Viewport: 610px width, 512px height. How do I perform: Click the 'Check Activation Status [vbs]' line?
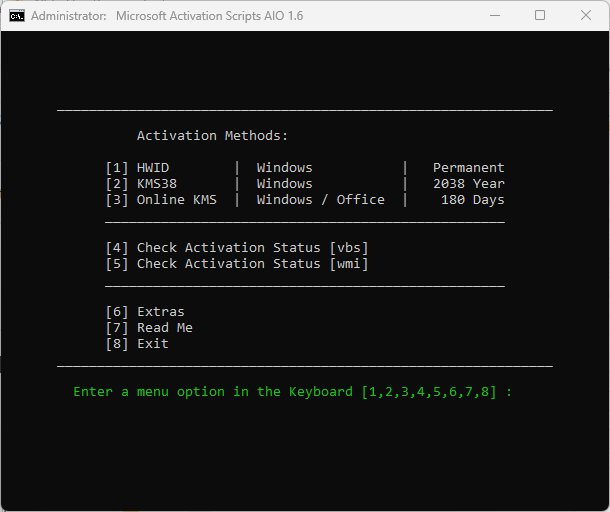point(237,248)
